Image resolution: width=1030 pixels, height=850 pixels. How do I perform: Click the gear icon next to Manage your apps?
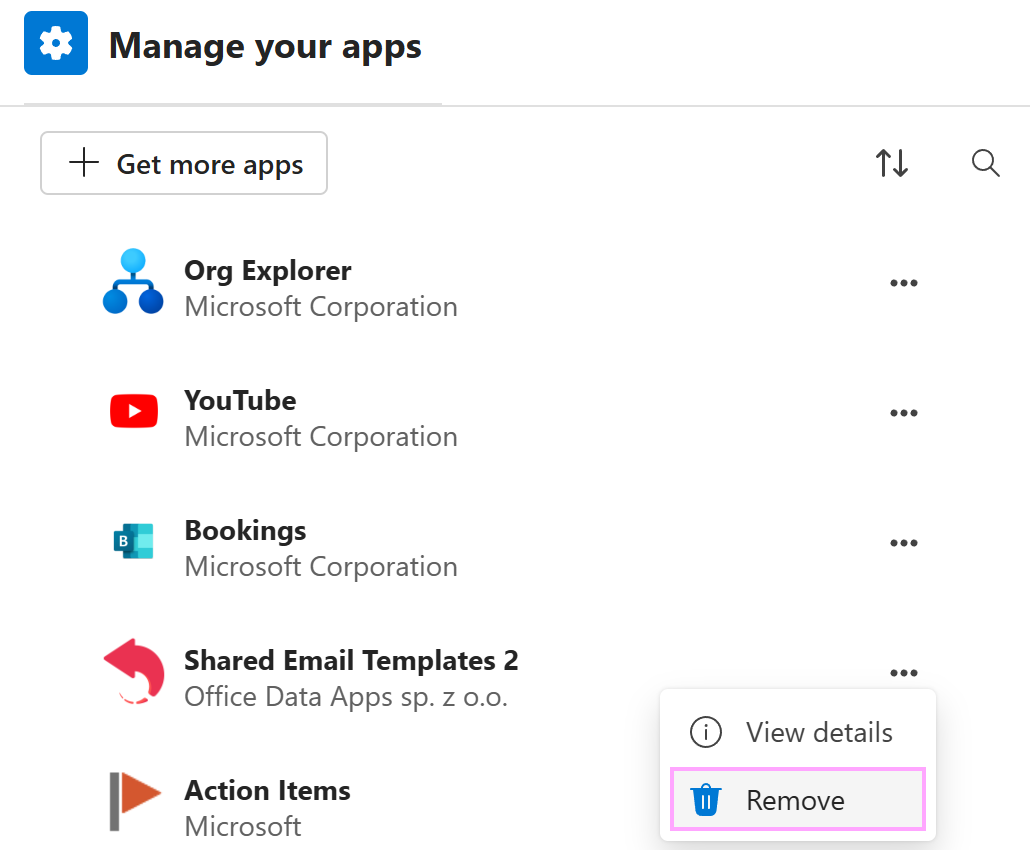point(55,43)
